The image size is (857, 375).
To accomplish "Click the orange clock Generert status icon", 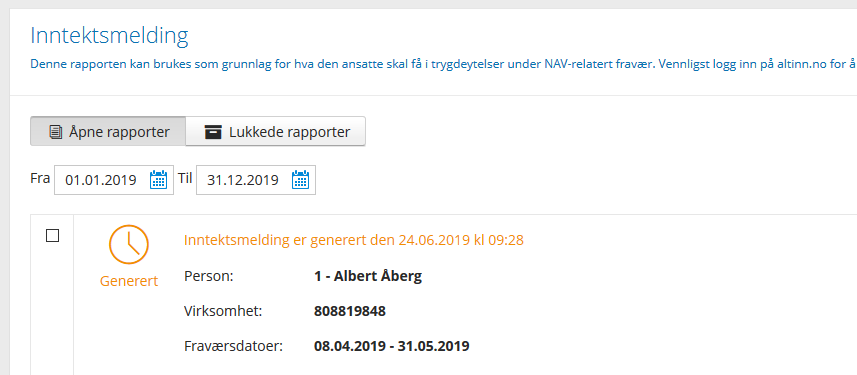I will (x=129, y=244).
